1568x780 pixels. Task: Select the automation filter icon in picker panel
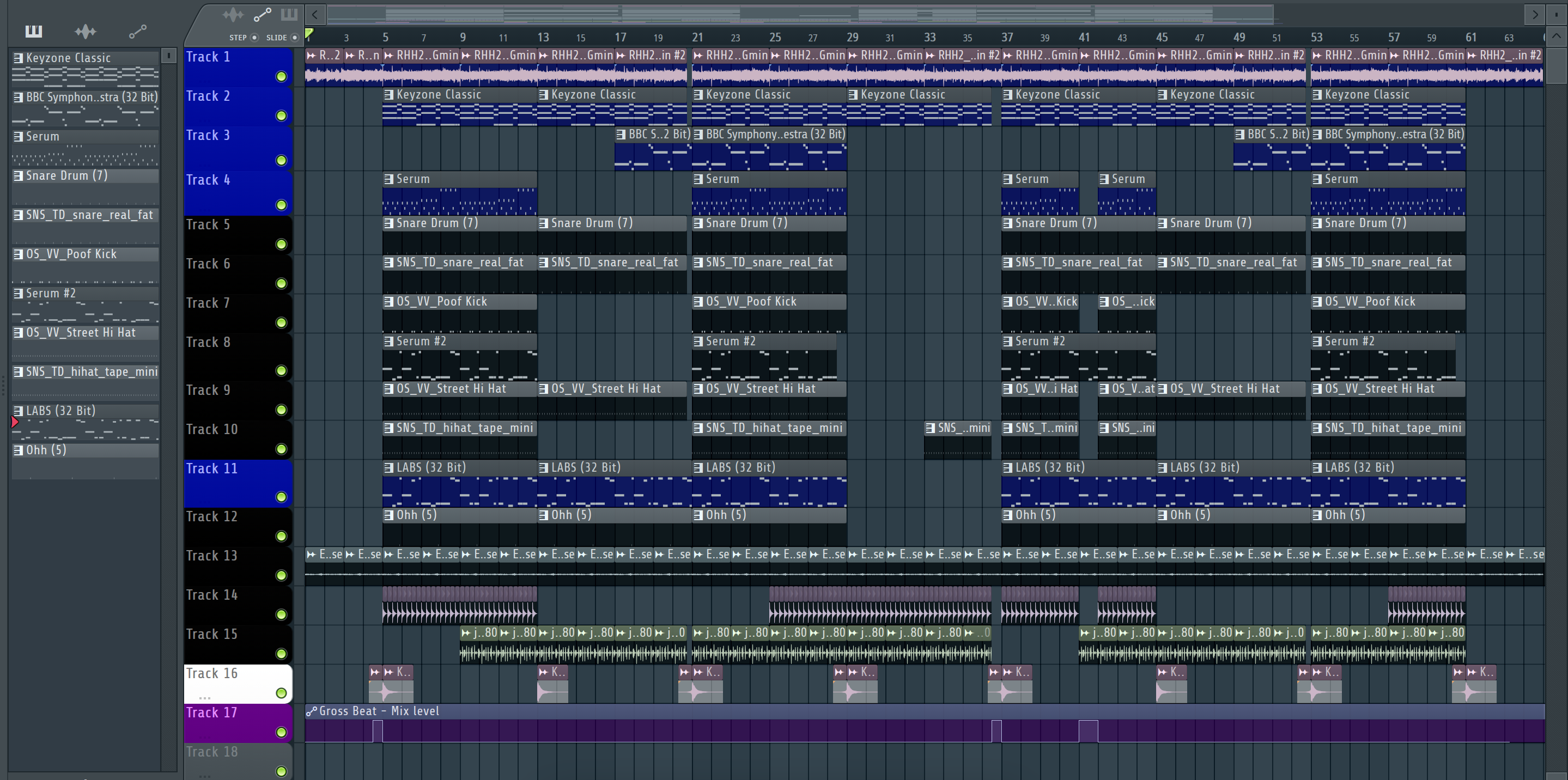click(137, 31)
